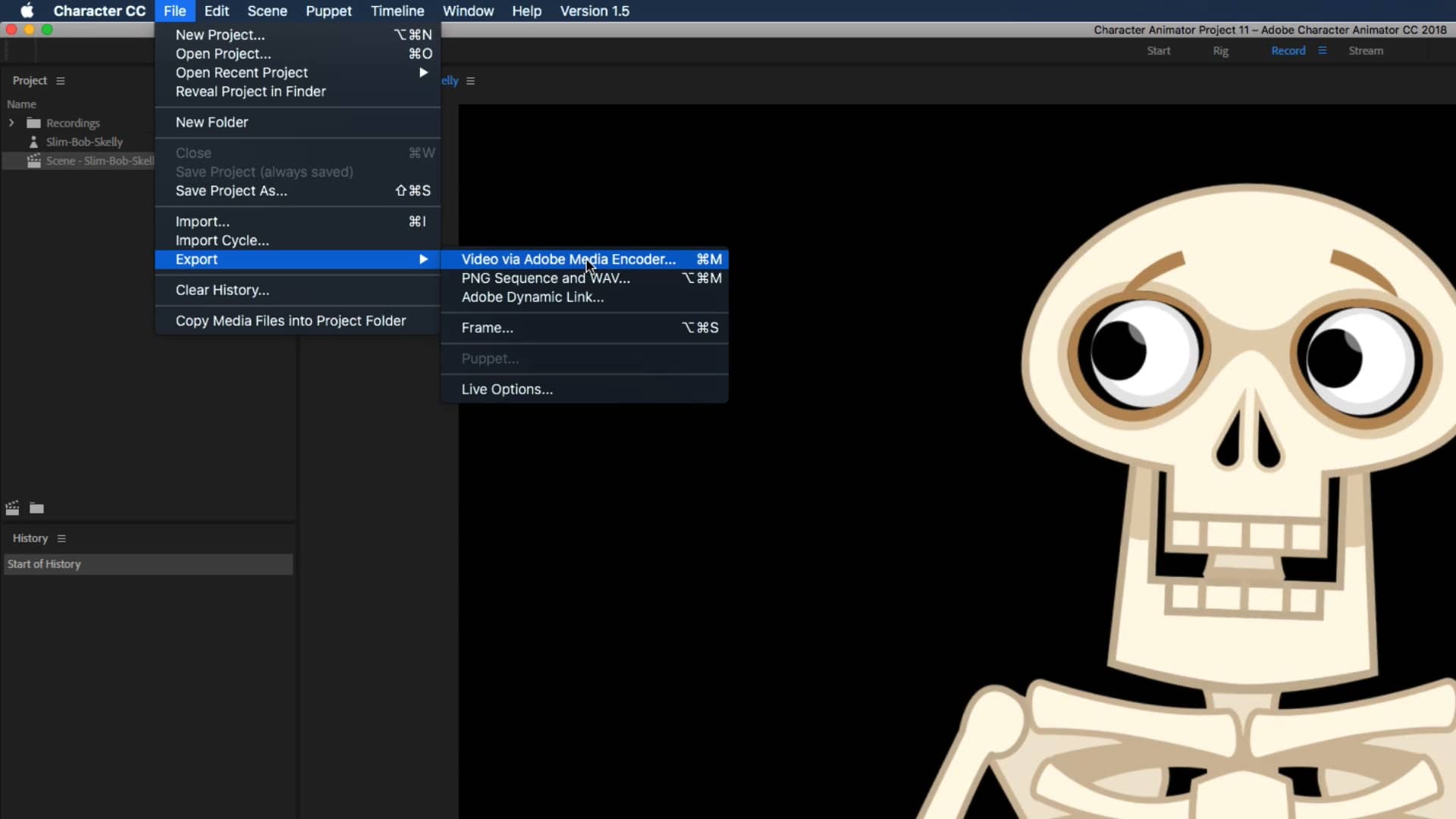
Task: Open the Puppet menu
Action: [328, 11]
